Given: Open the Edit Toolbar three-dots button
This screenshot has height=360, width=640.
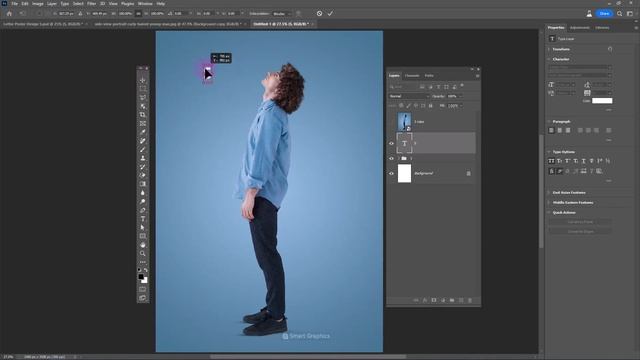Looking at the screenshot, I should coord(142,262).
